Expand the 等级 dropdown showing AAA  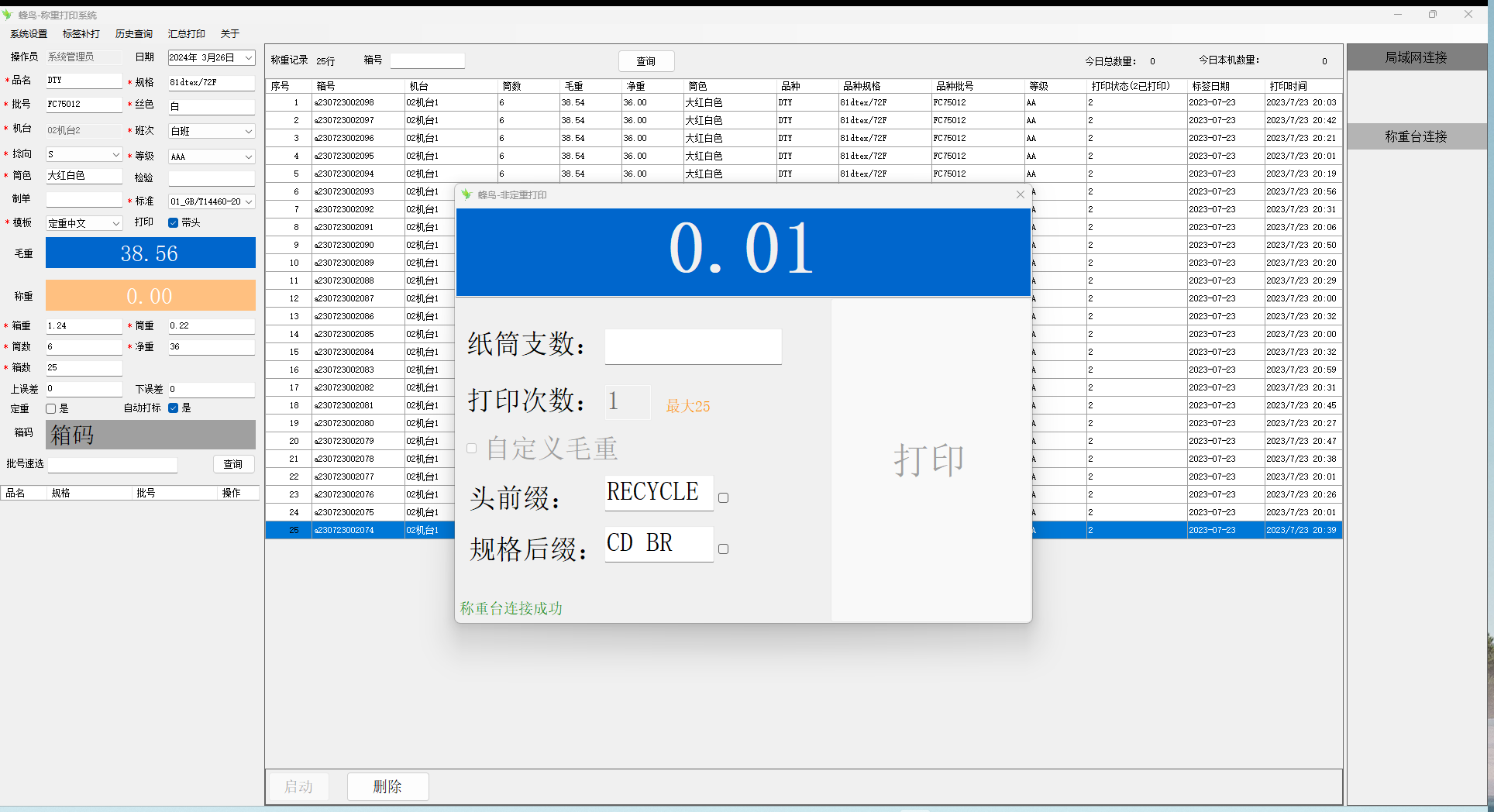click(249, 157)
